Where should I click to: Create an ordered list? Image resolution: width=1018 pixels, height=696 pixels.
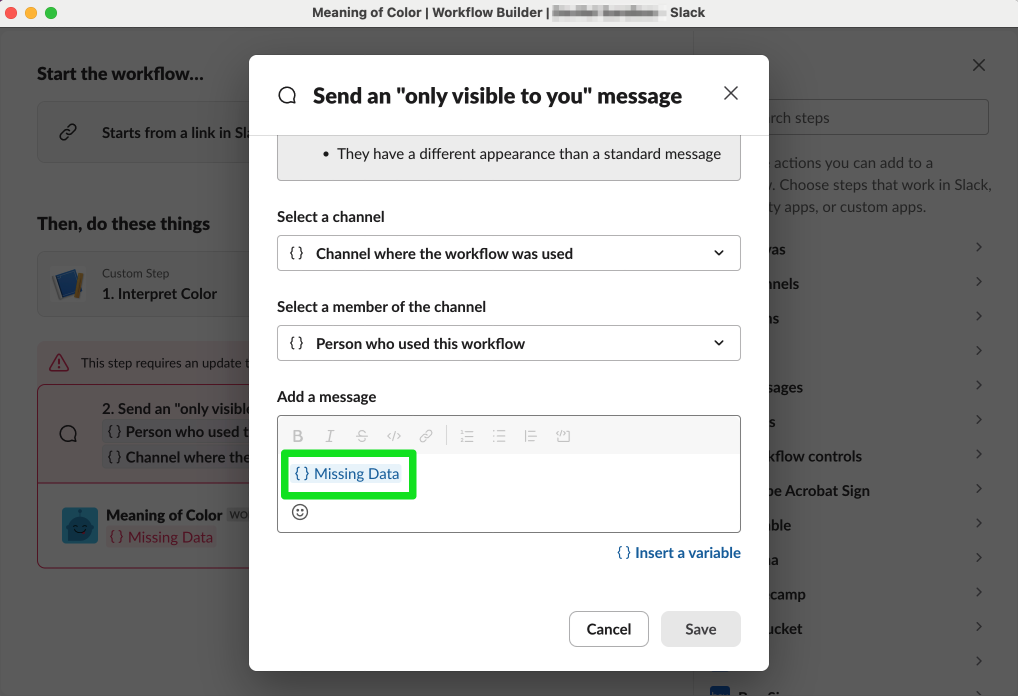467,435
